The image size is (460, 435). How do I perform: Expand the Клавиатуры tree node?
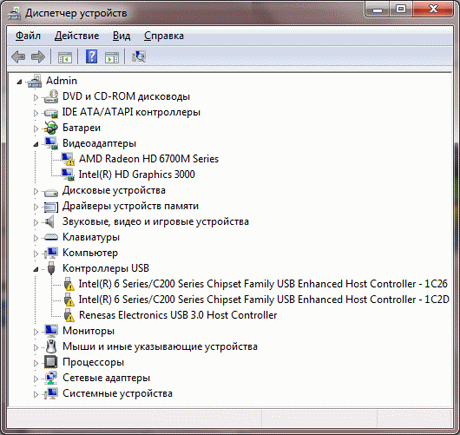36,238
